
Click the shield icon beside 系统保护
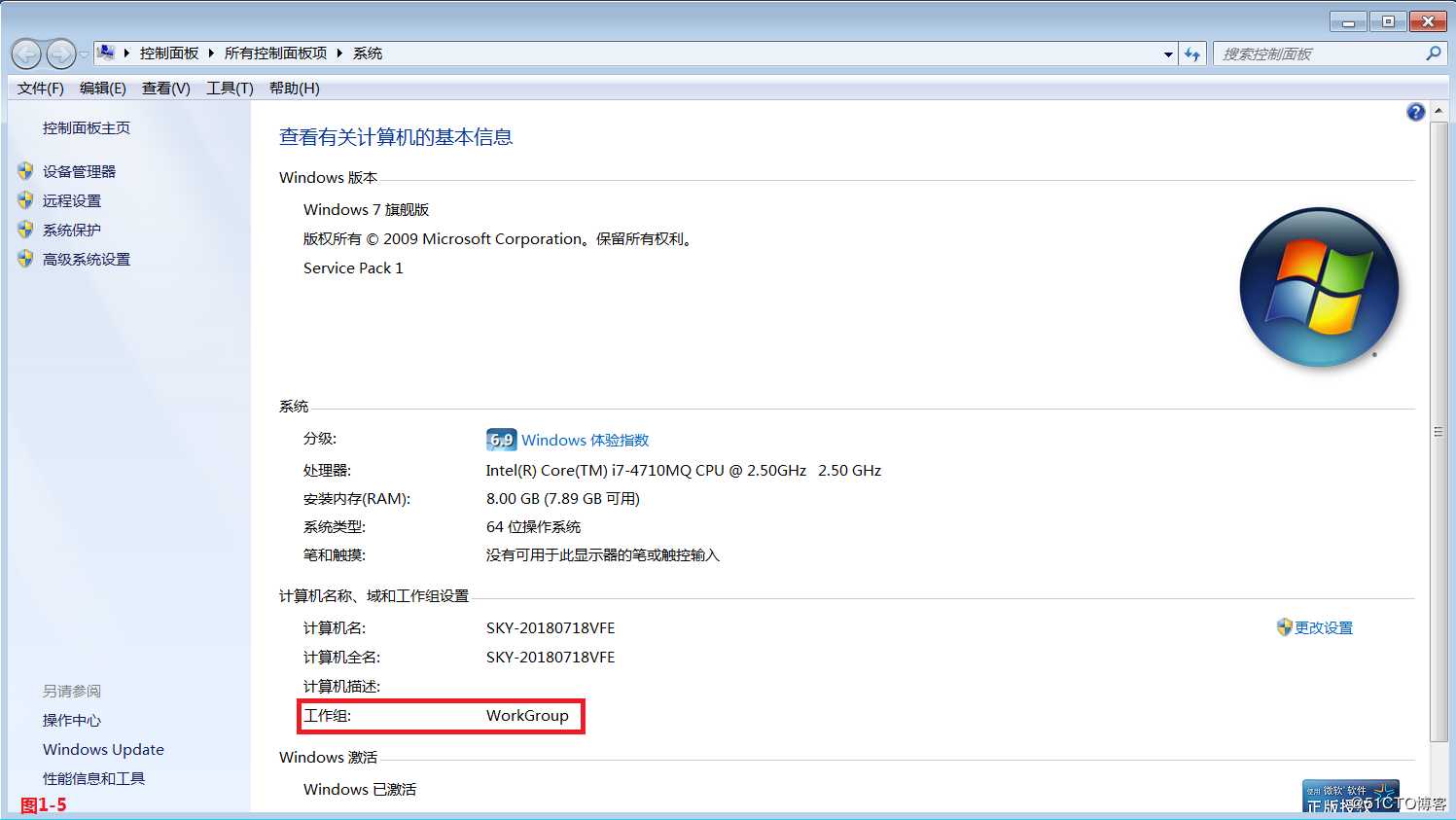(26, 230)
